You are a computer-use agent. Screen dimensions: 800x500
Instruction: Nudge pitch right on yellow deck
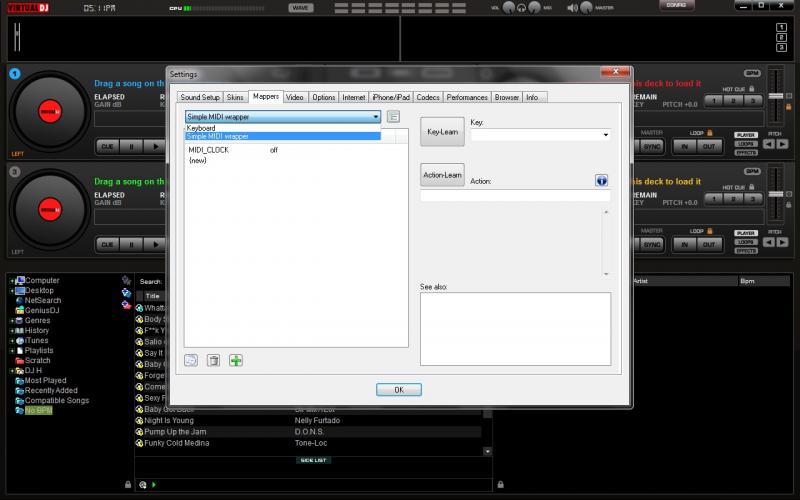point(782,242)
